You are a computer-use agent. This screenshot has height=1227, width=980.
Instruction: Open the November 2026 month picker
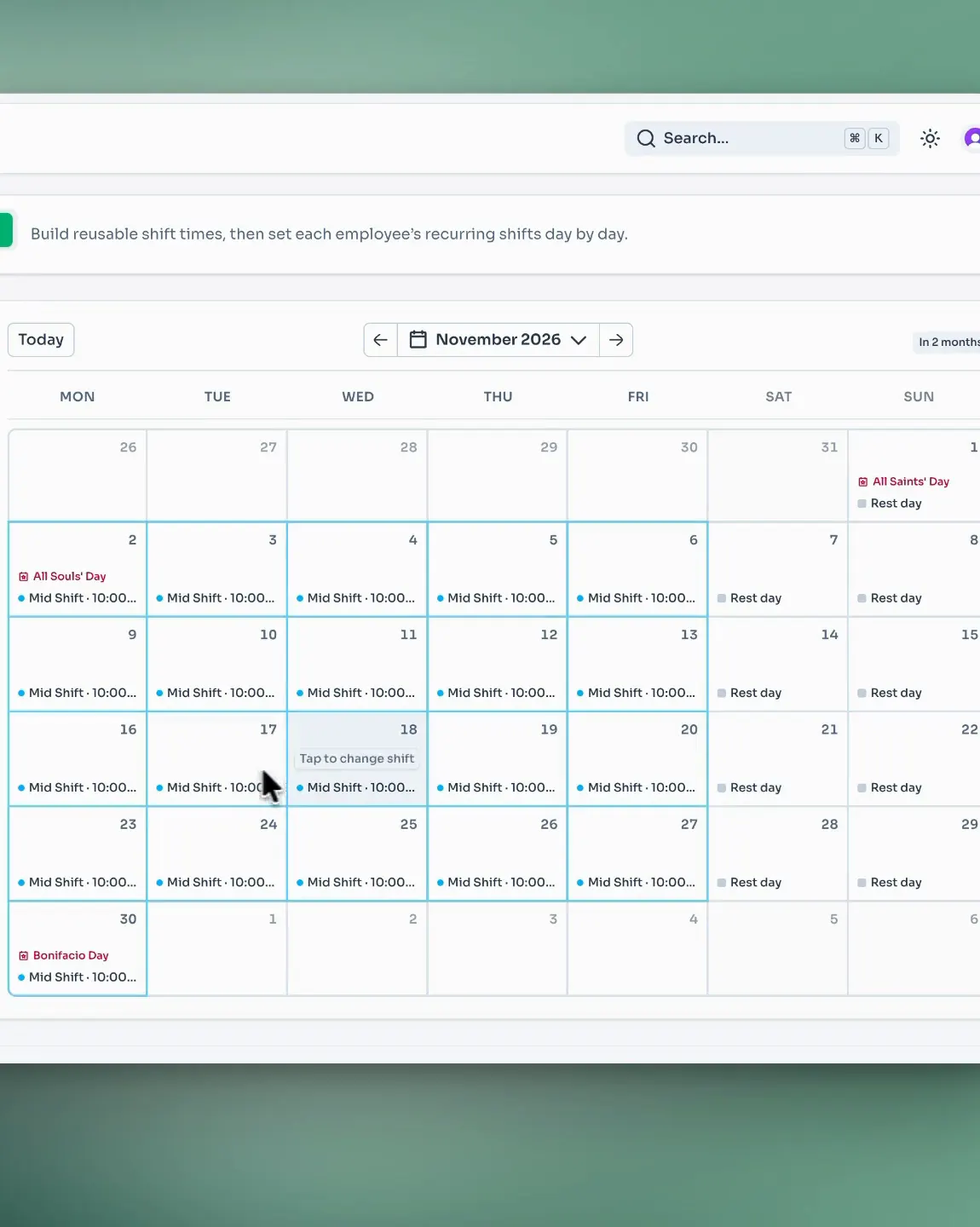coord(499,340)
